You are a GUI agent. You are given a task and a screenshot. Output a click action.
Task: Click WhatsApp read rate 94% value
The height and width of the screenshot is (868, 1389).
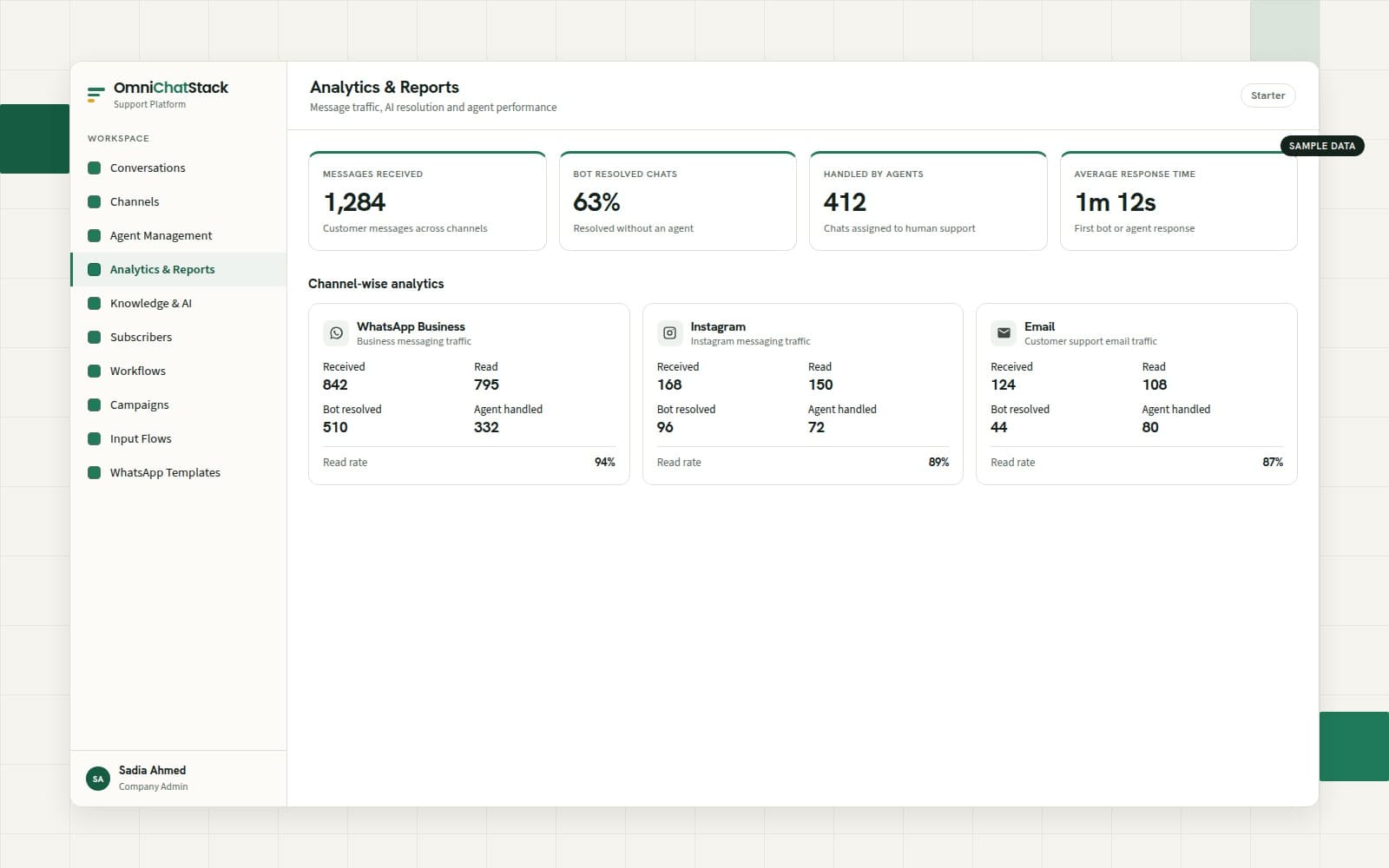[x=605, y=462]
